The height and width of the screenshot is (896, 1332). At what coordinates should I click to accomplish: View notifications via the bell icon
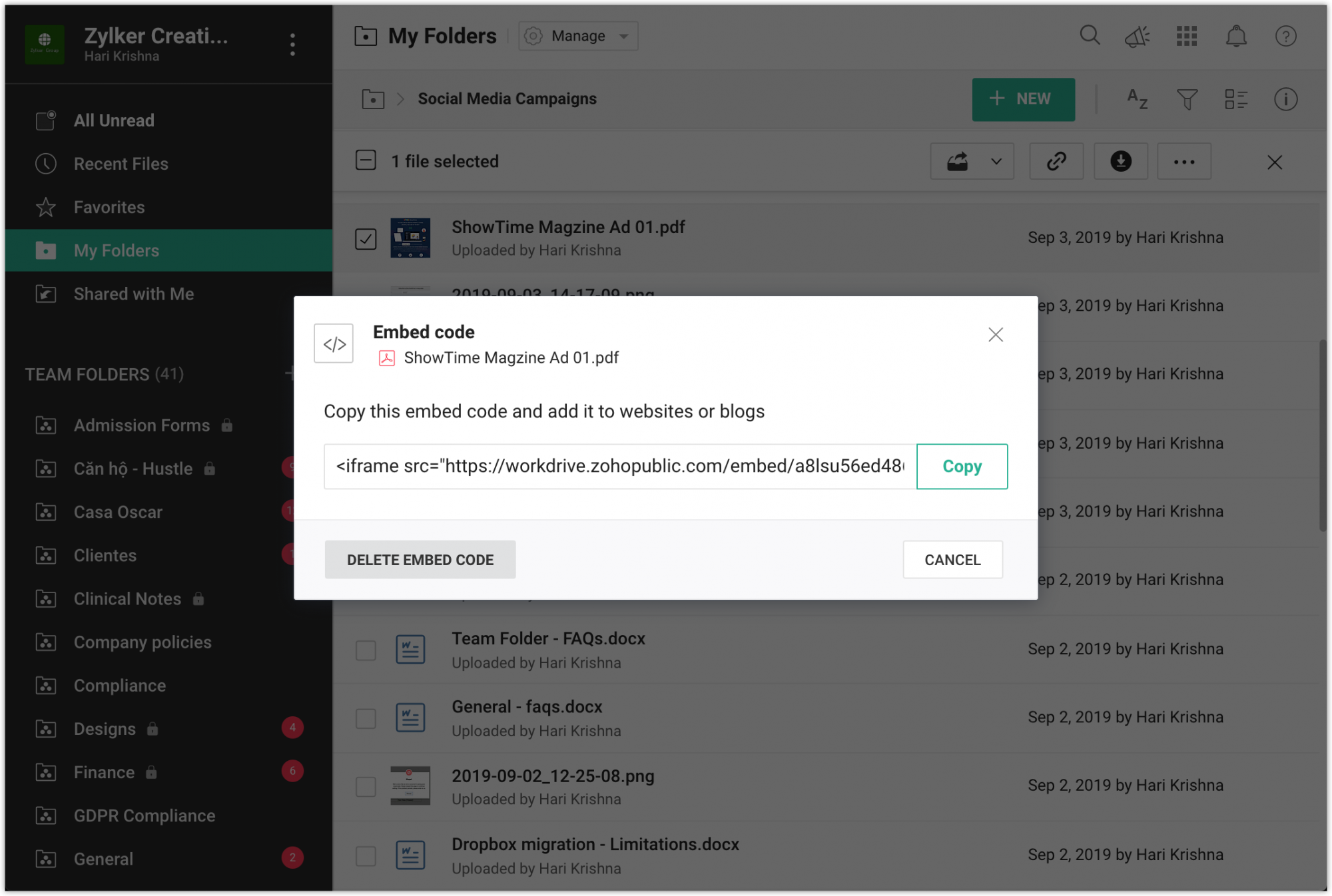1237,36
